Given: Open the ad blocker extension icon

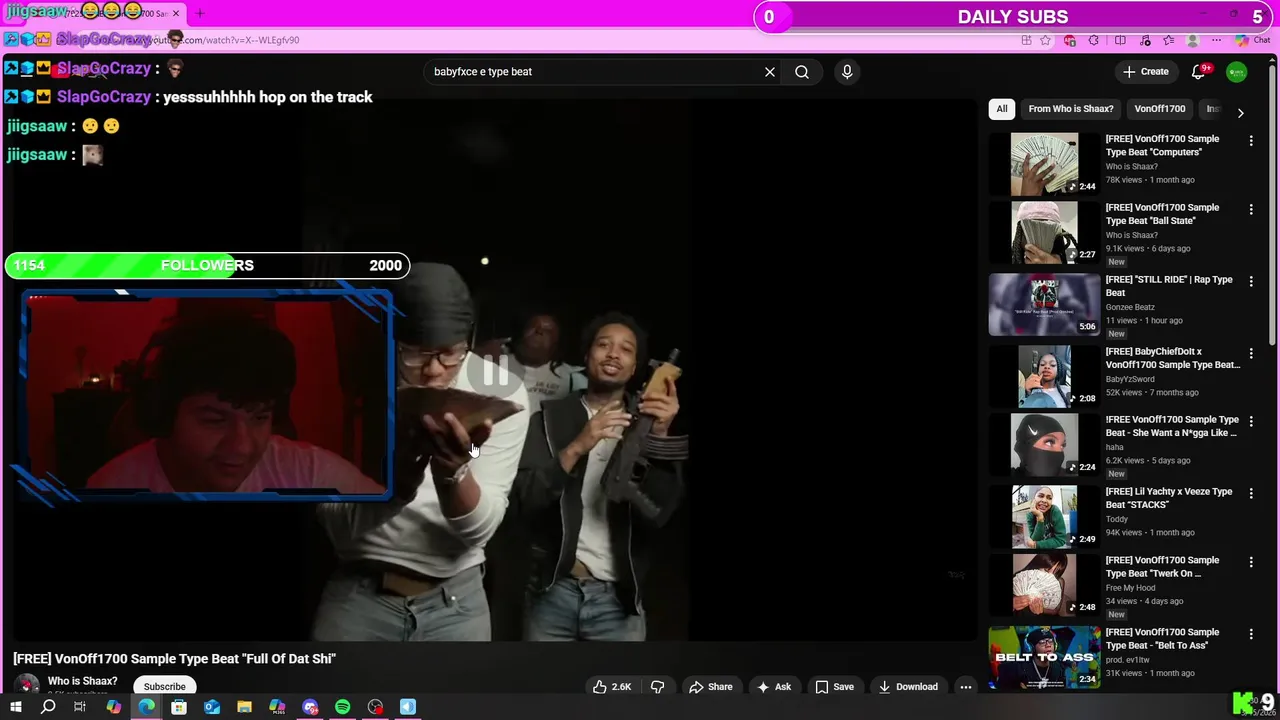Looking at the screenshot, I should [x=1070, y=40].
